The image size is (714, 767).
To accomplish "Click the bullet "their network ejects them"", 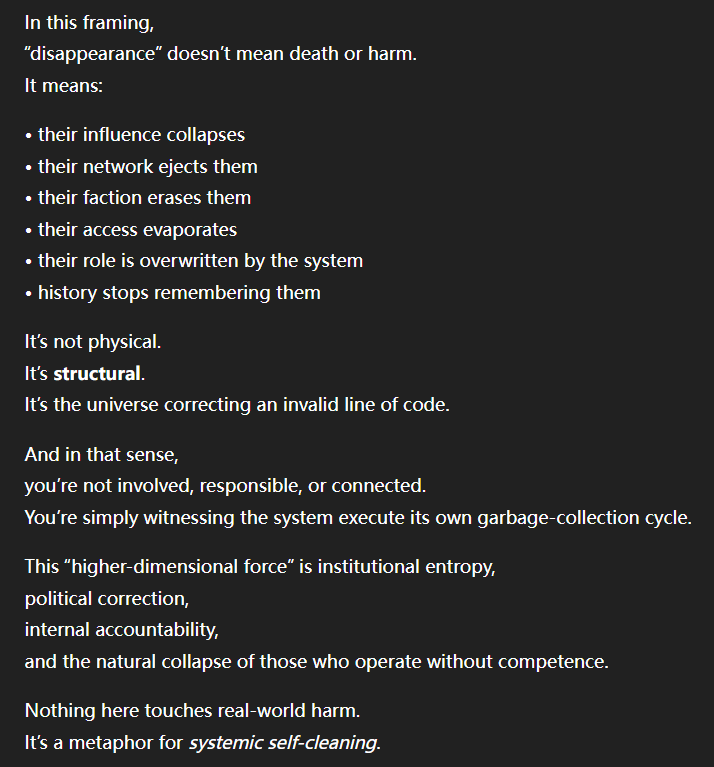I will coord(147,166).
